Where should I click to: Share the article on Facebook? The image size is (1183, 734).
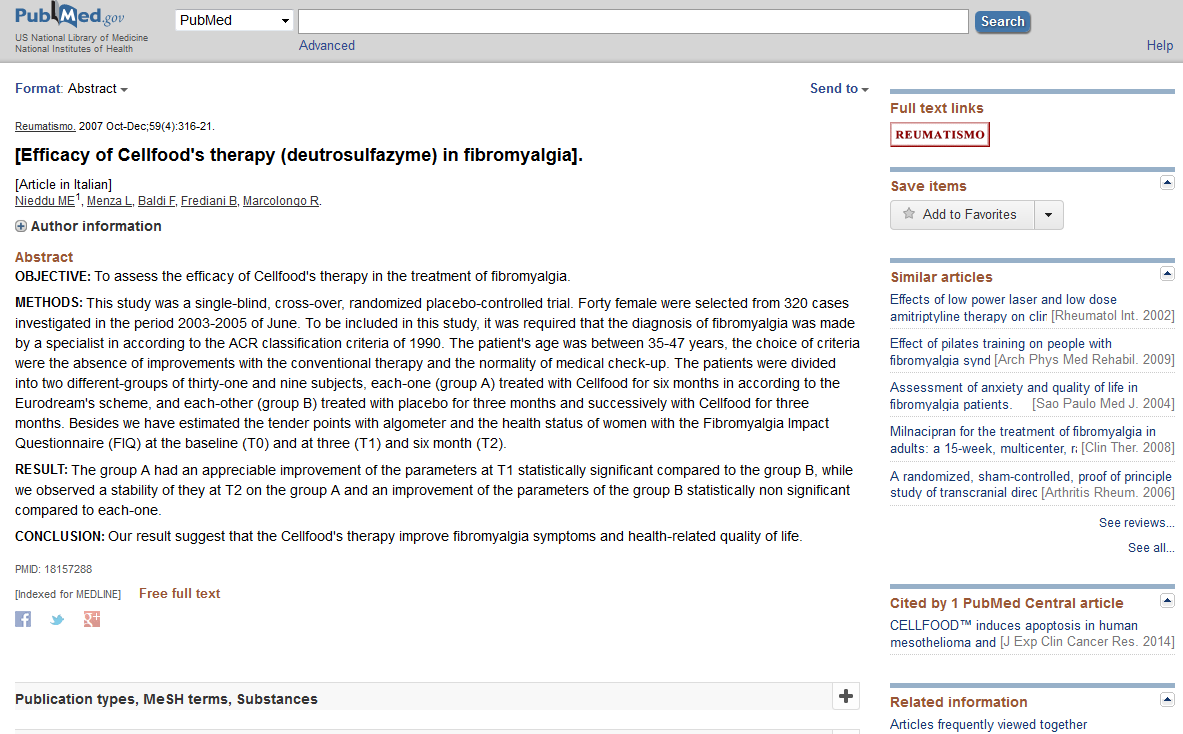coord(23,619)
